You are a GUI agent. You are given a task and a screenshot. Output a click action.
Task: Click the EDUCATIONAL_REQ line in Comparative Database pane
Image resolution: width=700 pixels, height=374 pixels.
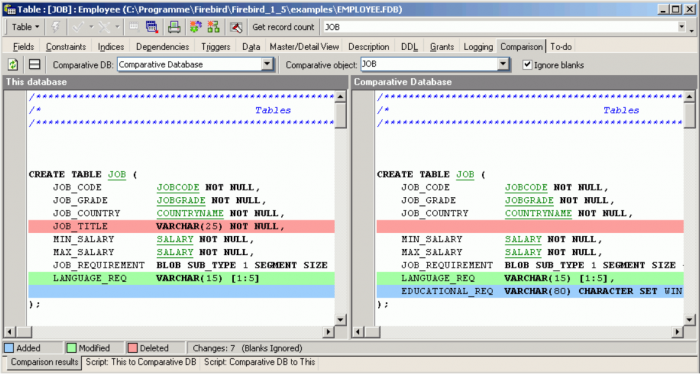pos(530,291)
